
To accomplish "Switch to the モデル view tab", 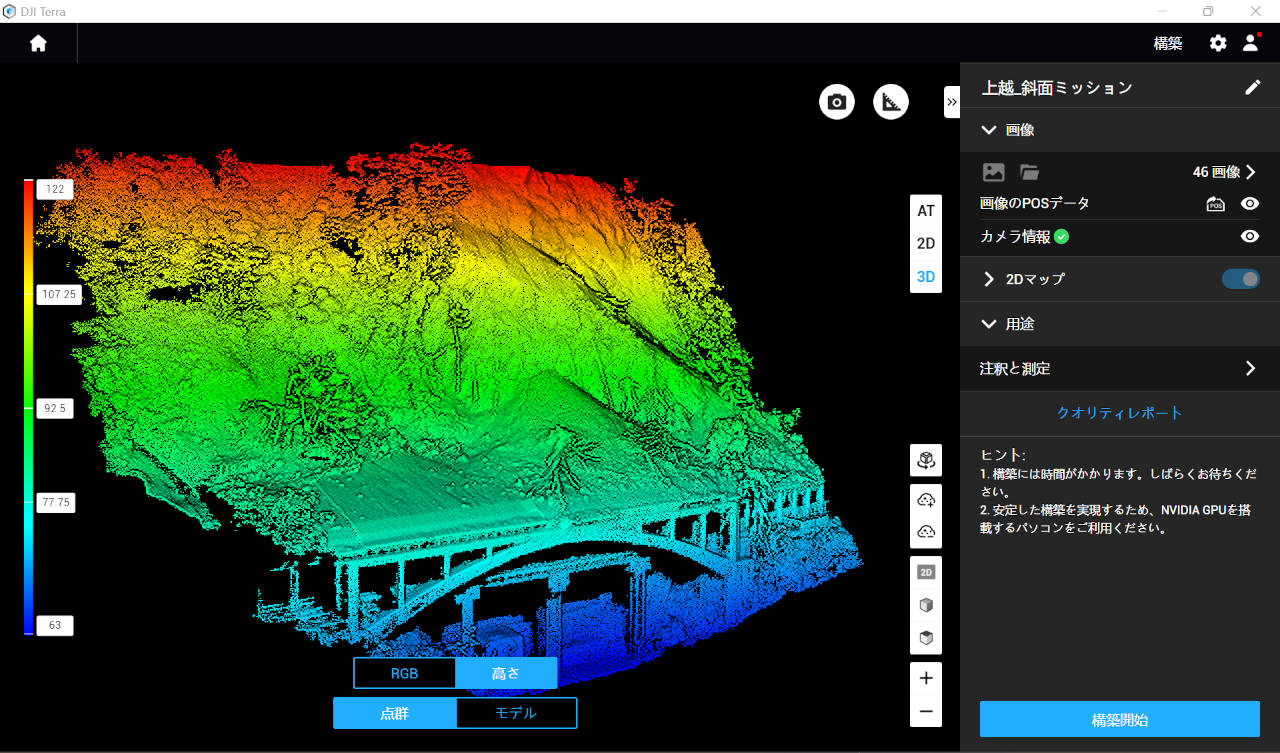I will [516, 713].
